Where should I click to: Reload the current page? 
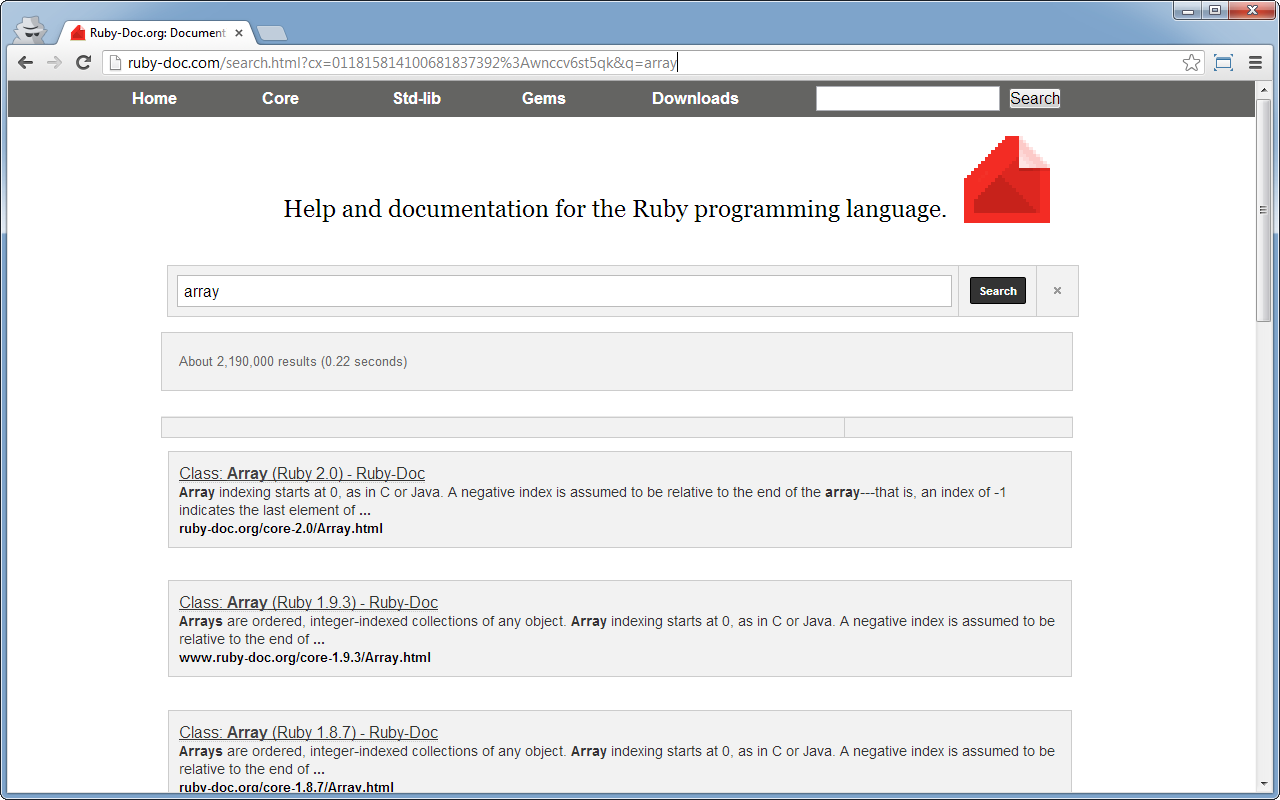coord(83,62)
